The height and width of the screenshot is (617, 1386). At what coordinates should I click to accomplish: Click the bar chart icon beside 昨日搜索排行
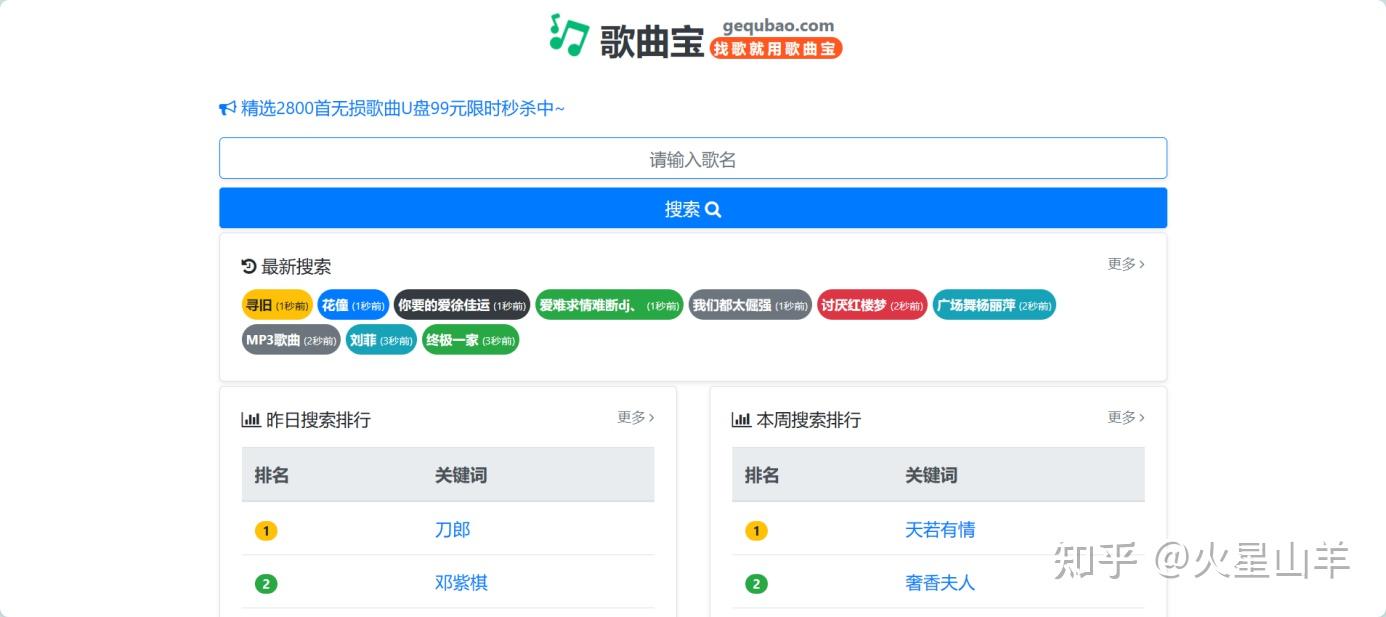point(251,419)
